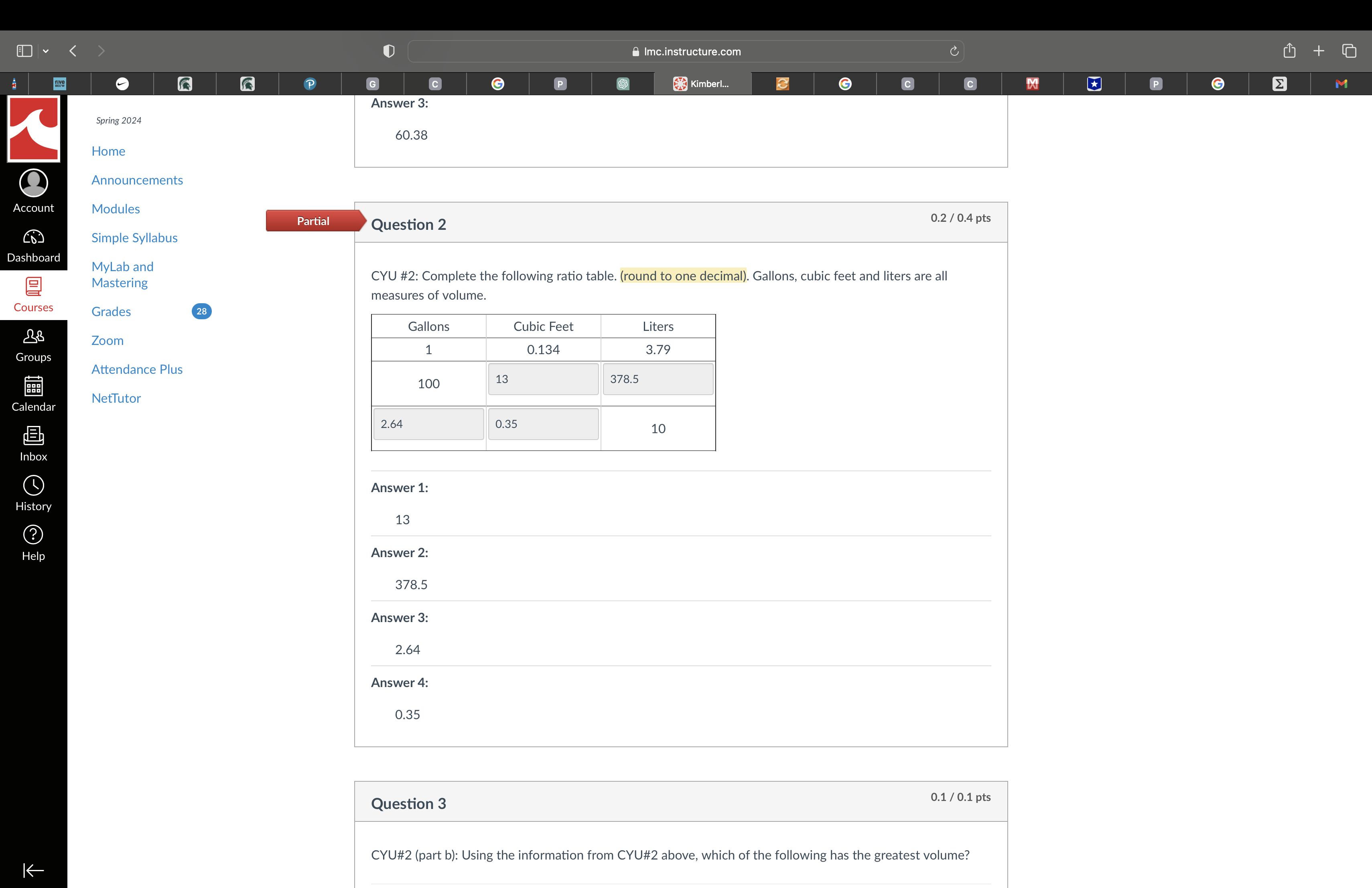The height and width of the screenshot is (888, 1372).
Task: Switch to the Kimberl... browser tab
Action: [x=702, y=84]
